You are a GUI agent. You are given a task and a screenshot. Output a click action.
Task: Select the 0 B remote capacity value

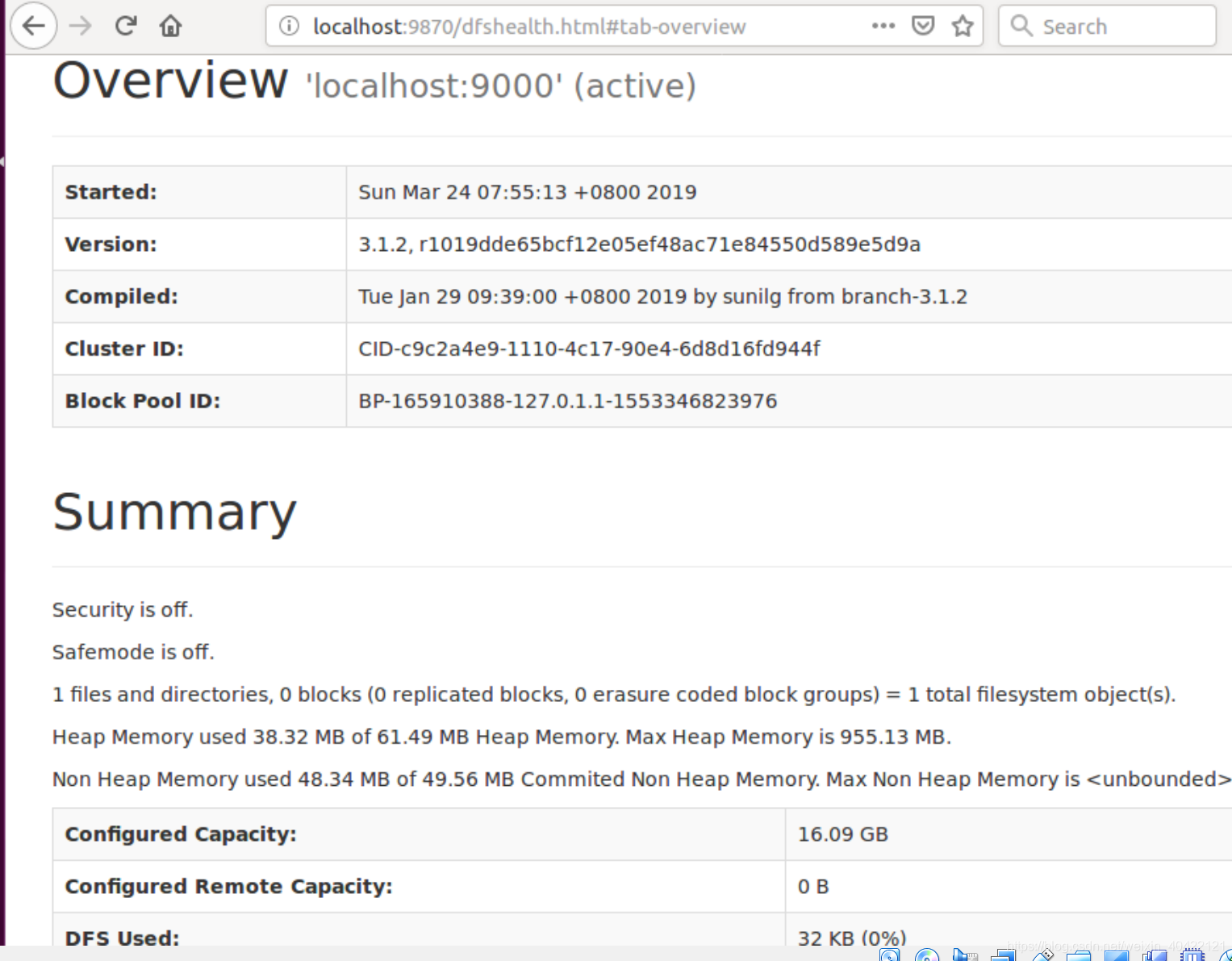click(x=813, y=887)
